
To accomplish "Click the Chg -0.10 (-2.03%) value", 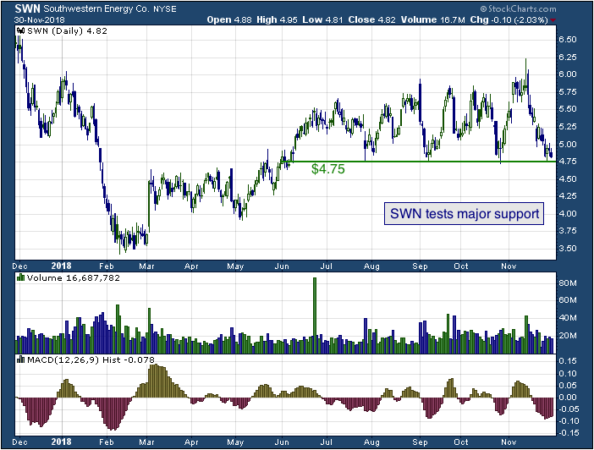I will pyautogui.click(x=509, y=20).
